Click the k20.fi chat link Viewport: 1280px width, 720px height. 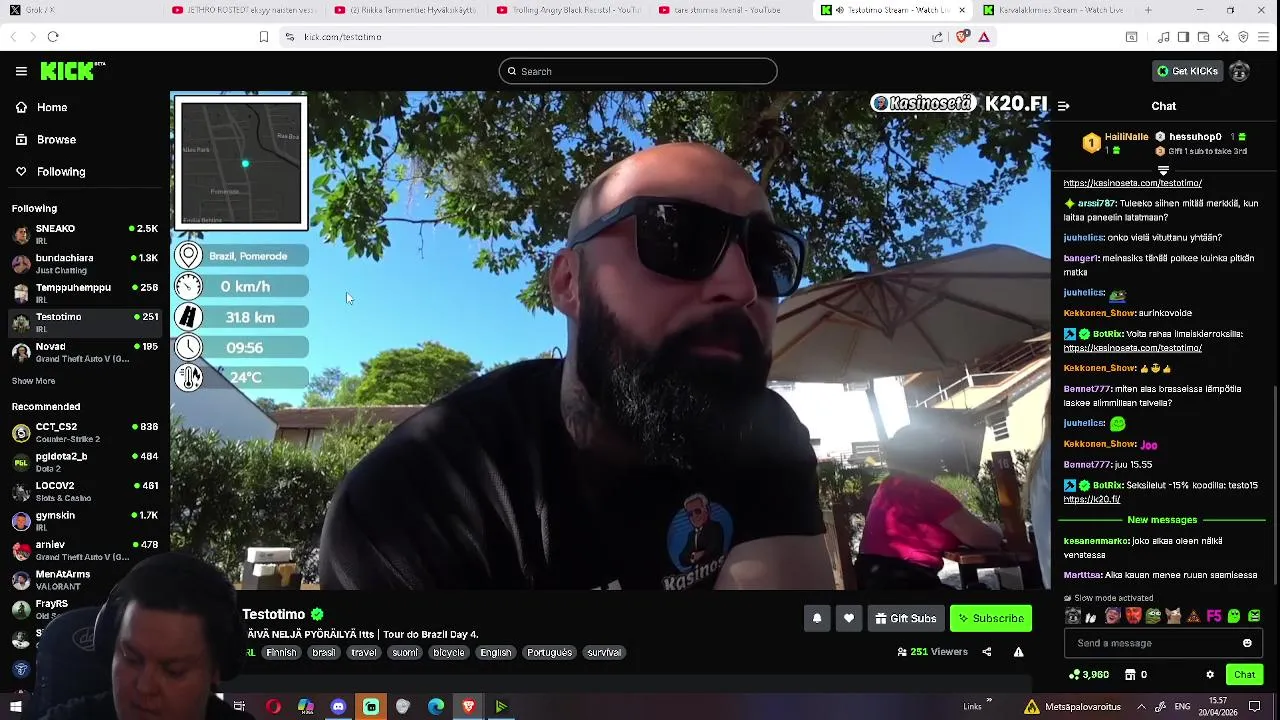(x=1091, y=499)
